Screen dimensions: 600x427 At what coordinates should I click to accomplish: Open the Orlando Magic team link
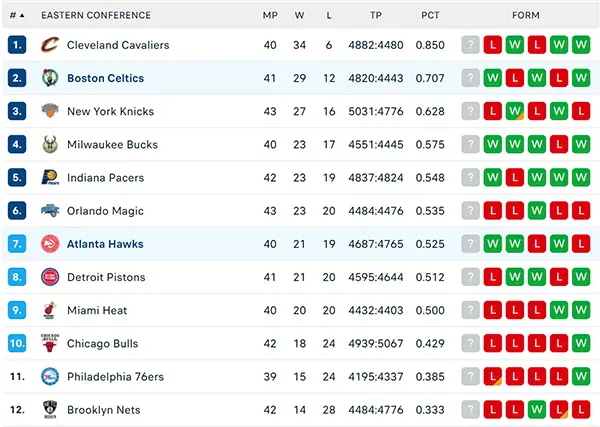[105, 211]
